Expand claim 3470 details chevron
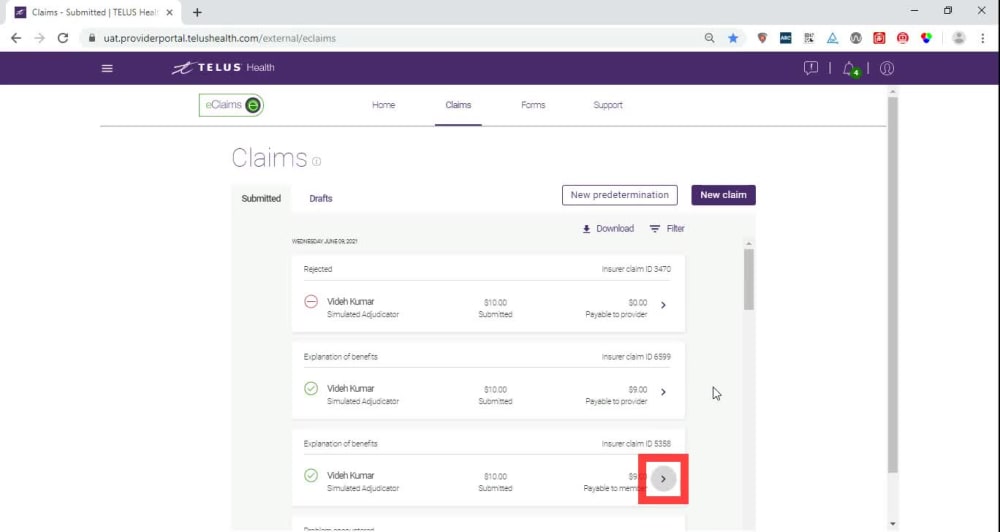The height and width of the screenshot is (532, 1000). pyautogui.click(x=663, y=305)
